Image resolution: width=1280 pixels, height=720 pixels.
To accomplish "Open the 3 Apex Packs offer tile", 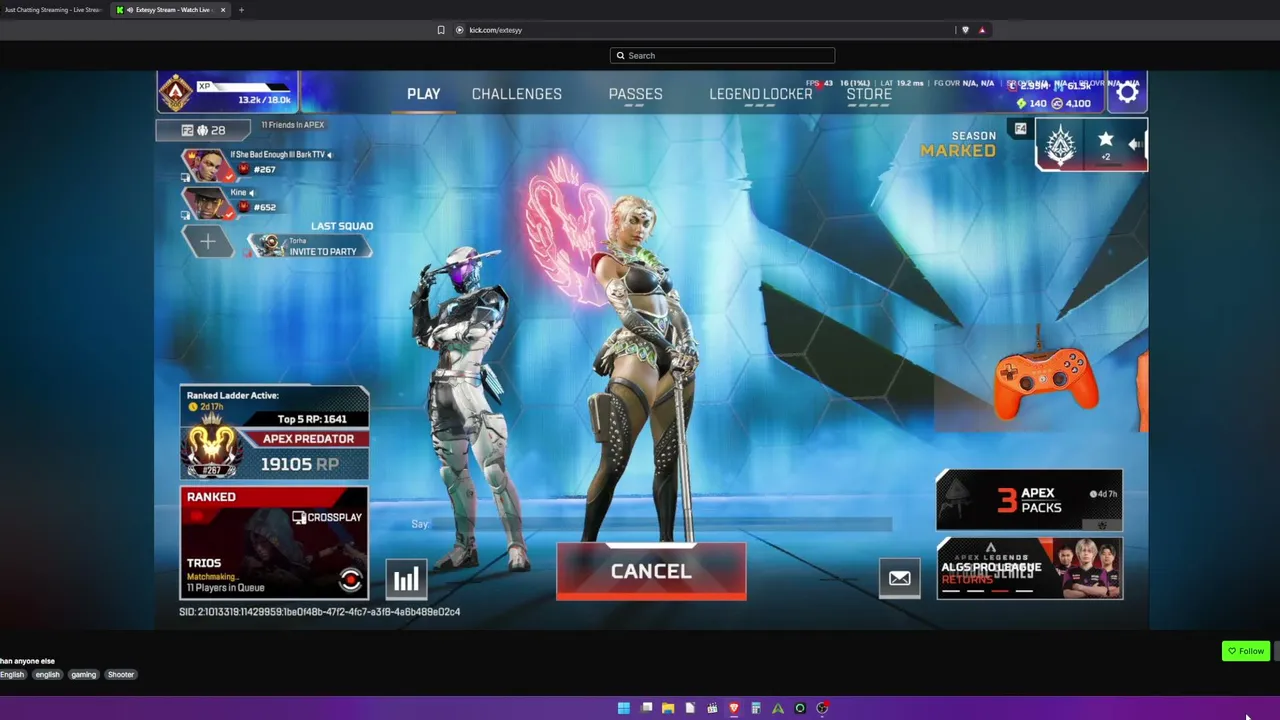I will 1029,500.
